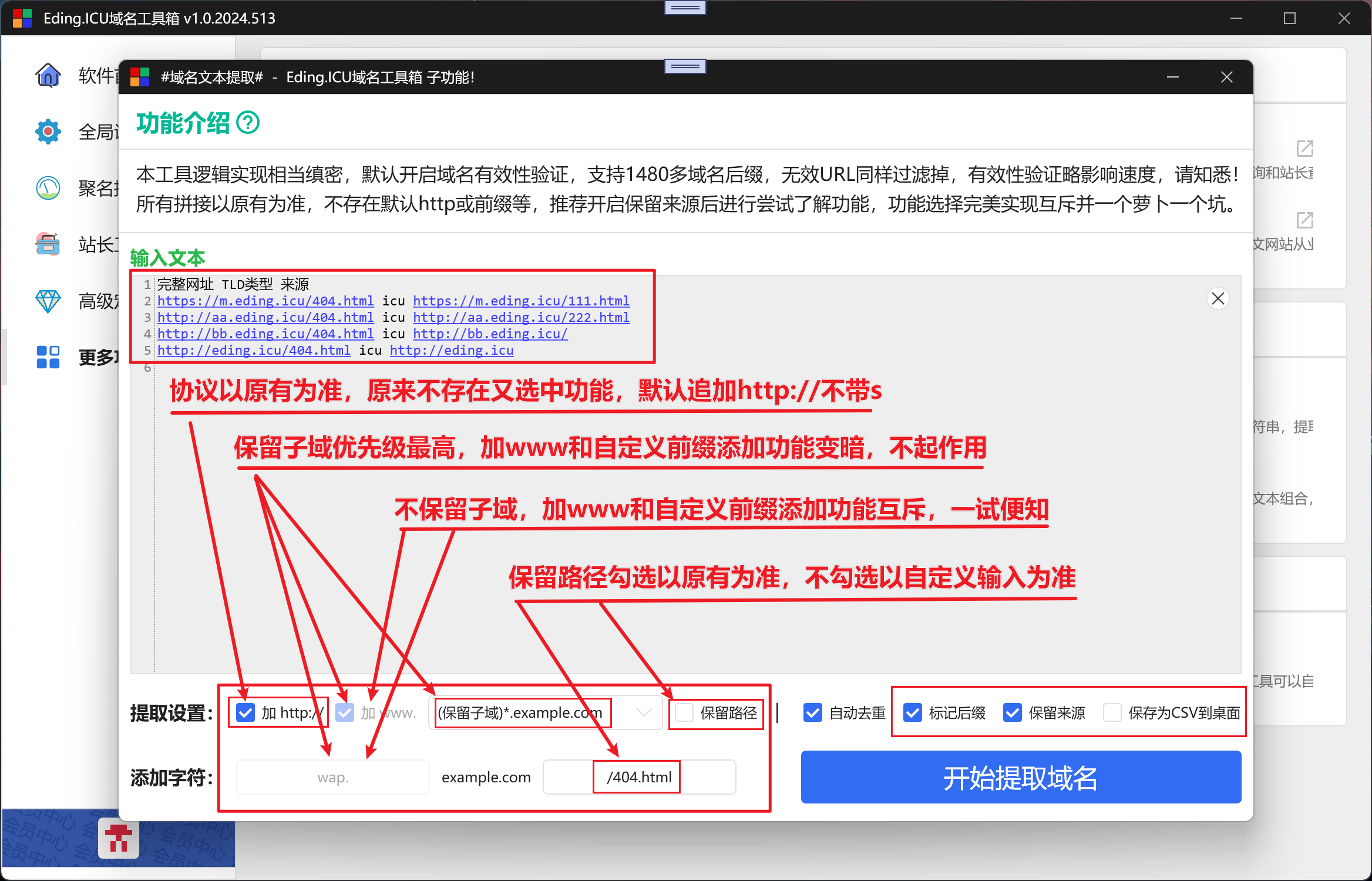Click the help question mark beside 功能介绍
Image resolution: width=1372 pixels, height=881 pixels.
coord(248,123)
